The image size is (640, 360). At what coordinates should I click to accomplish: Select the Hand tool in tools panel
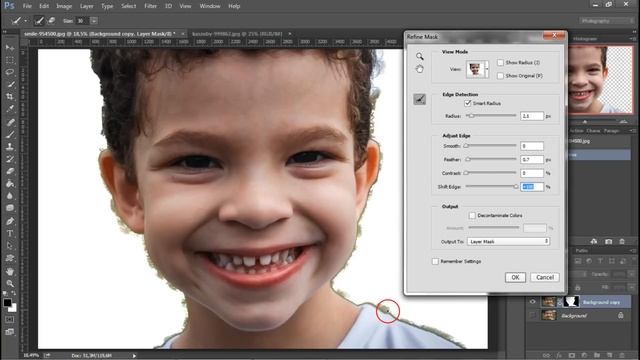click(10, 271)
